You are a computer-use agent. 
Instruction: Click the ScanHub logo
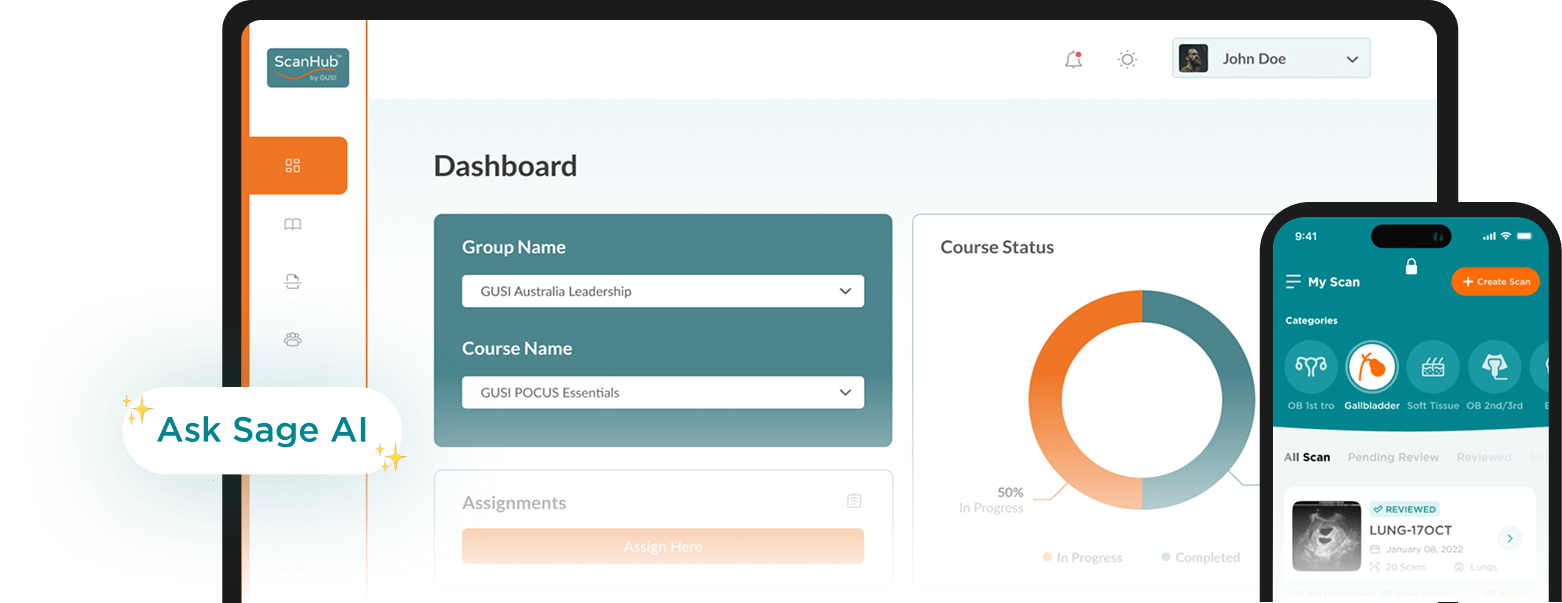point(308,68)
